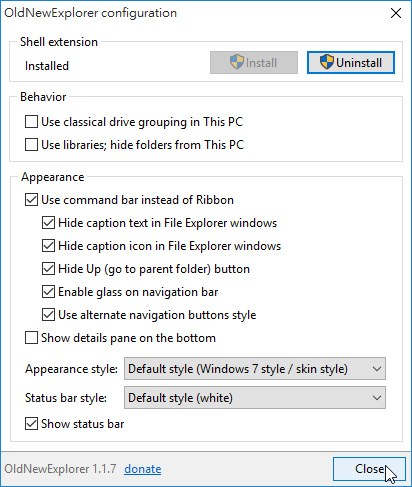Enable Show details pane on the bottom
This screenshot has width=412, height=487.
(31, 338)
